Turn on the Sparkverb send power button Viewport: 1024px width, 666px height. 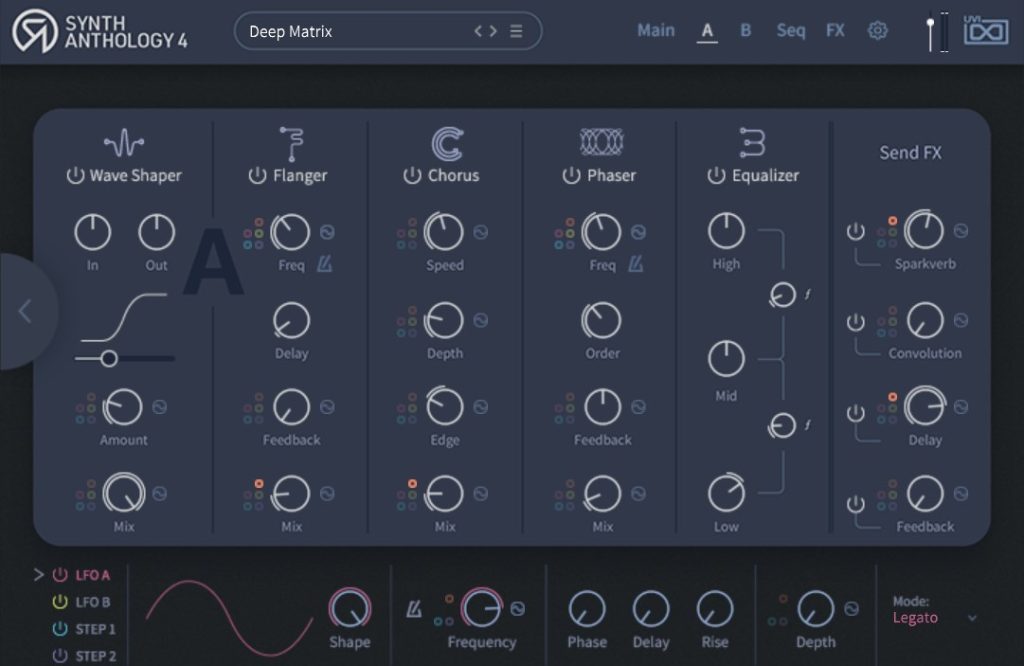(855, 232)
